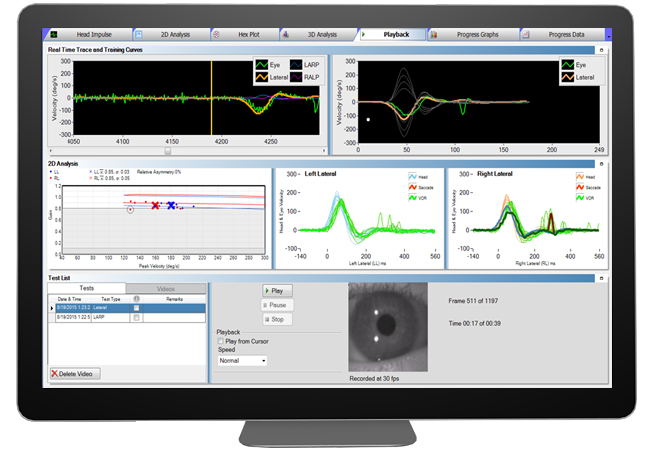Collapse the Test List panel
650x450 pixels.
point(600,277)
